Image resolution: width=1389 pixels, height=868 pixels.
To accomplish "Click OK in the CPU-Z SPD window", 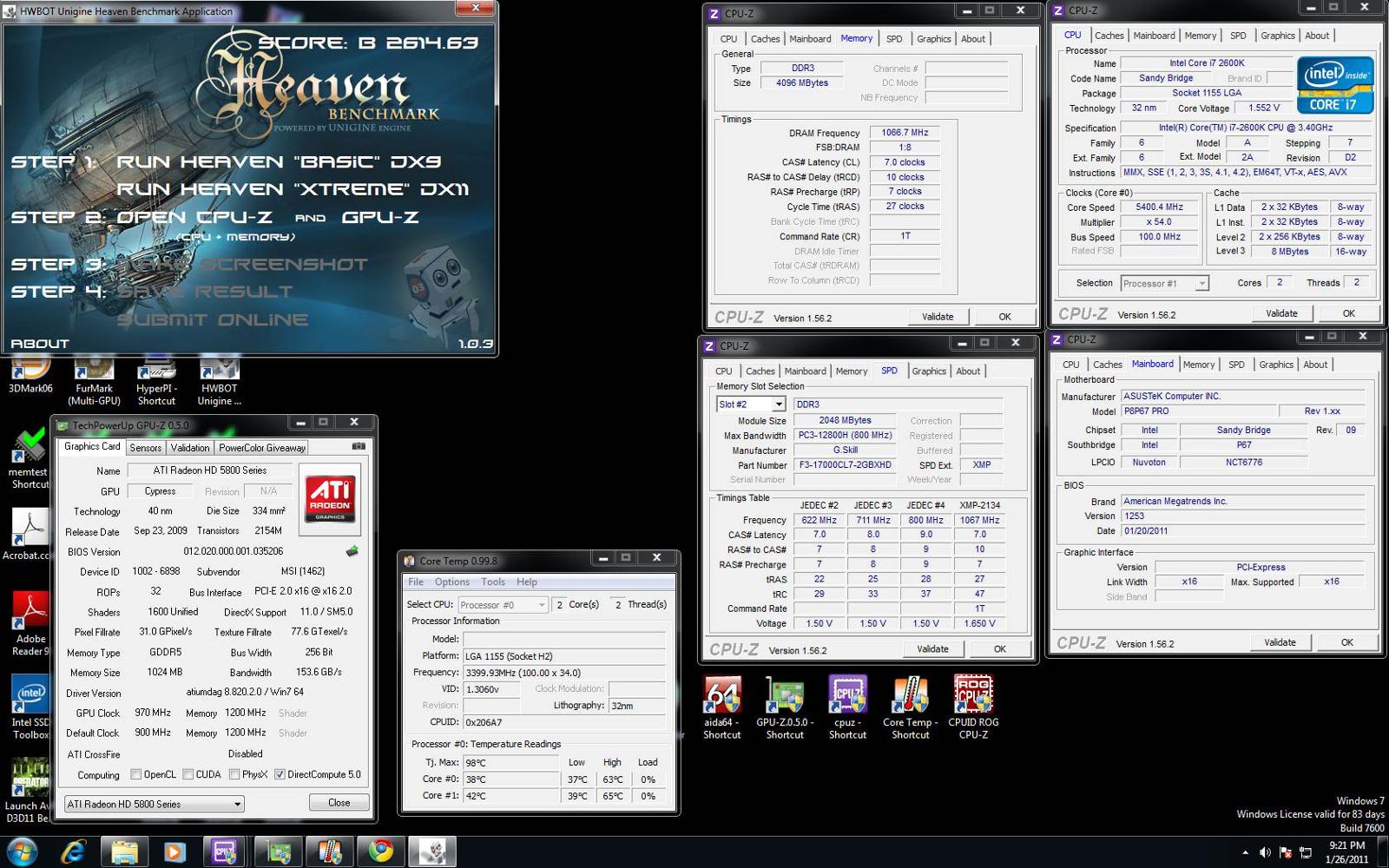I will (1000, 649).
